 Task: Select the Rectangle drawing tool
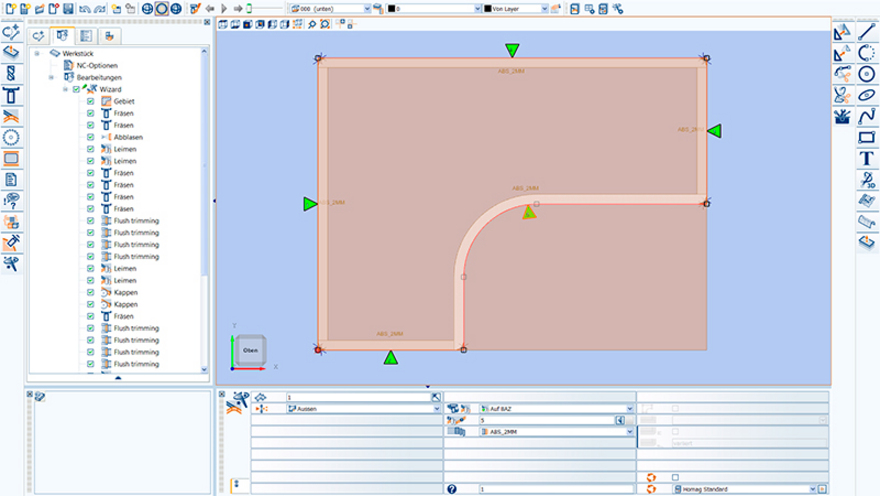tap(867, 137)
